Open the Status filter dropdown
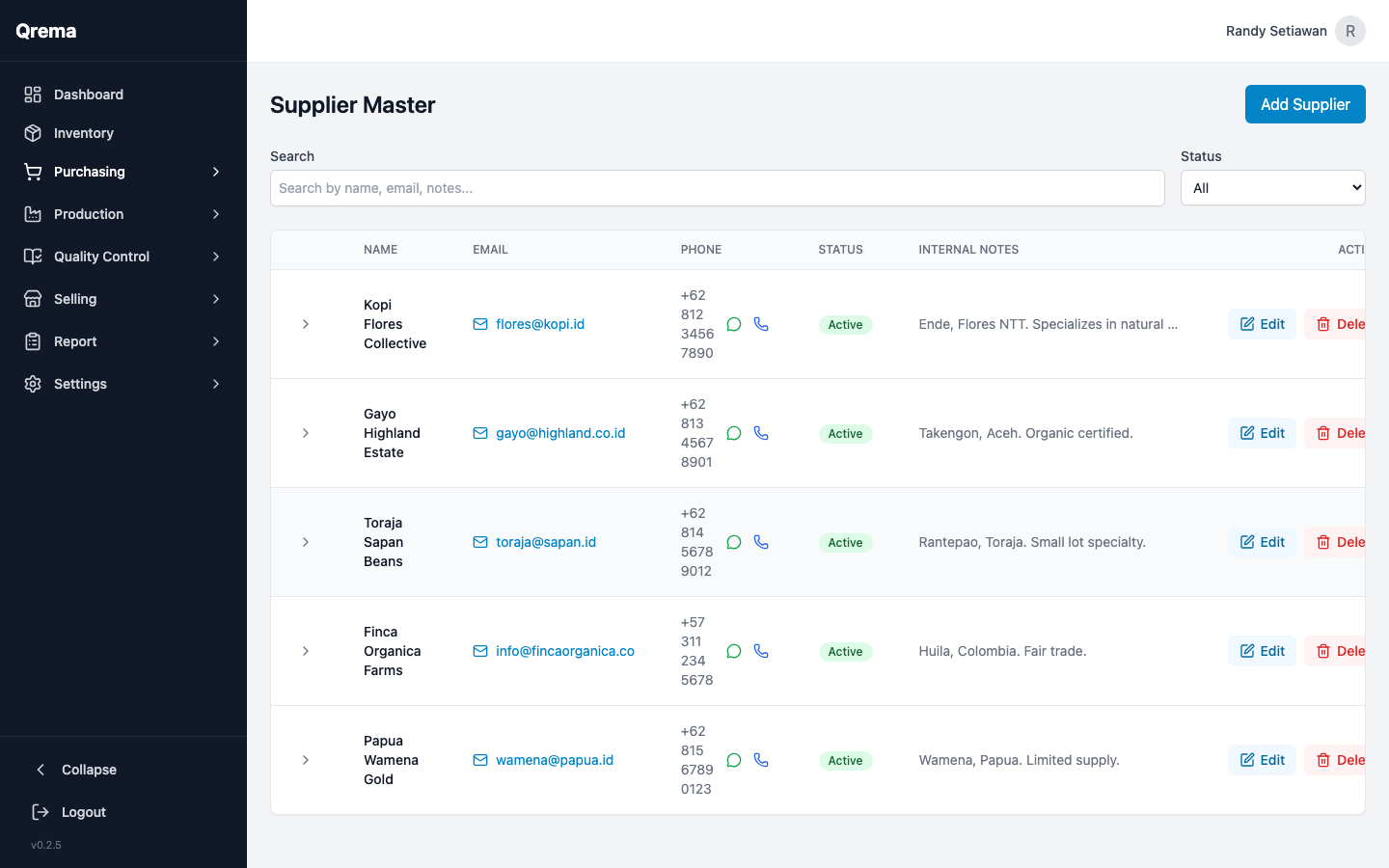Screen dimensions: 1389x868 pos(1272,187)
